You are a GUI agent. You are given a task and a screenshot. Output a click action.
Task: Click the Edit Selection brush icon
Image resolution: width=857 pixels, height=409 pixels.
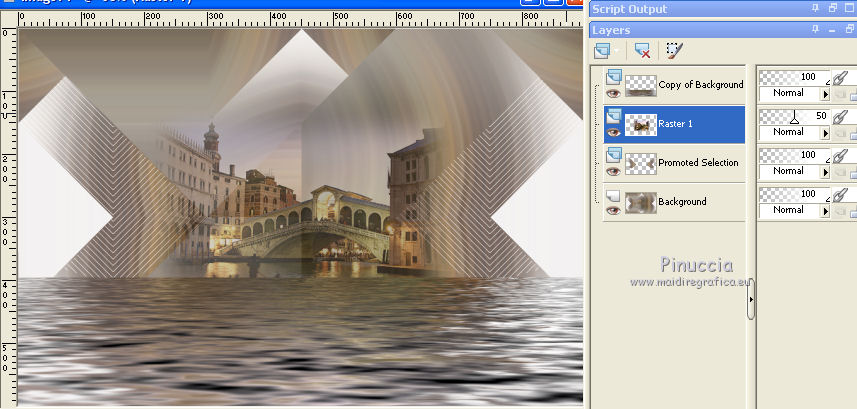674,51
